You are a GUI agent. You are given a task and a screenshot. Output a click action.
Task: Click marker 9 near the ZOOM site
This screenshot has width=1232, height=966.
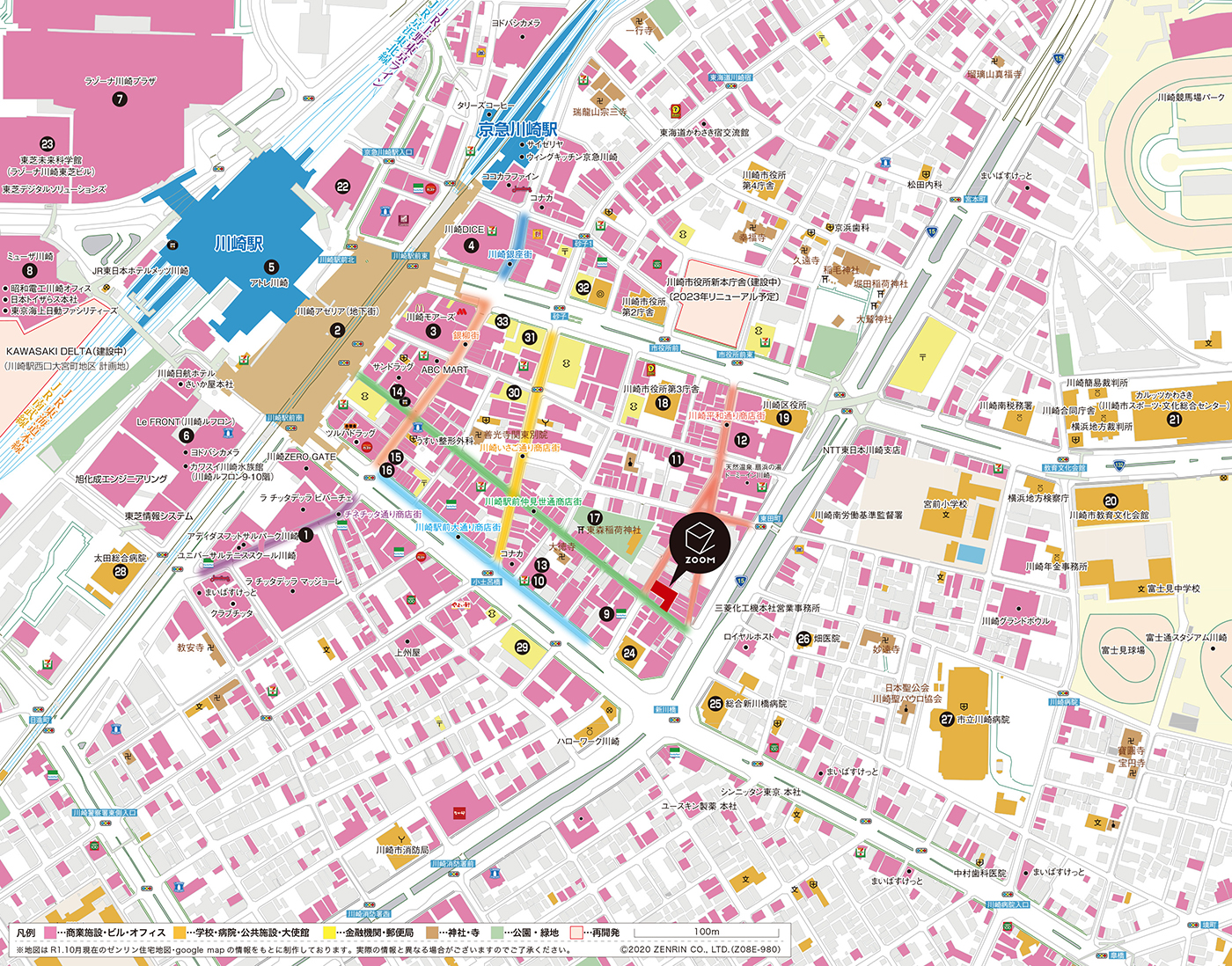606,614
